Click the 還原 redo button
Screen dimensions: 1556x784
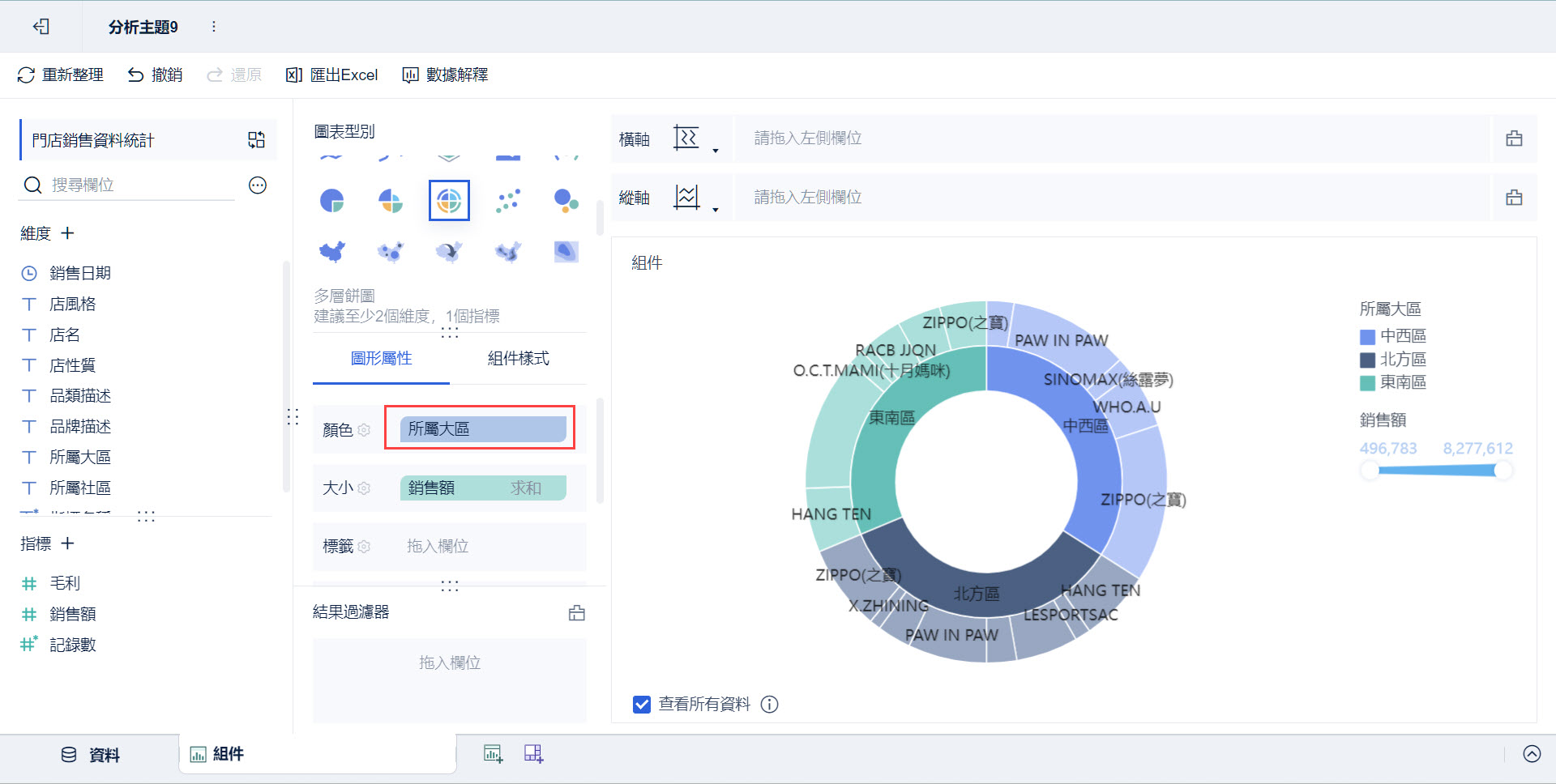234,75
